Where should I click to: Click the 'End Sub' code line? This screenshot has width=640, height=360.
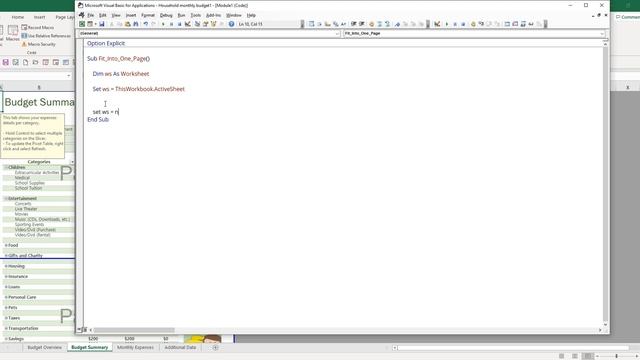coord(98,120)
